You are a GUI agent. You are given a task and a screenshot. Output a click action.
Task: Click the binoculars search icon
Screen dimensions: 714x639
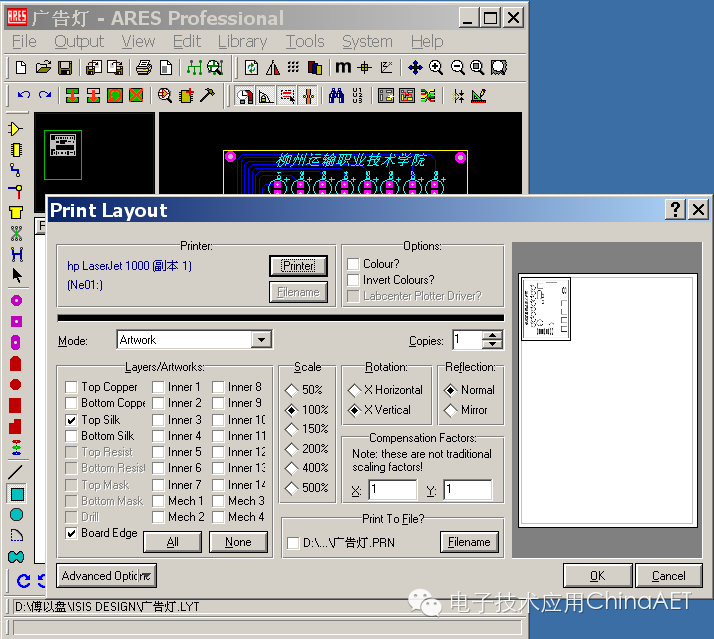click(x=336, y=96)
